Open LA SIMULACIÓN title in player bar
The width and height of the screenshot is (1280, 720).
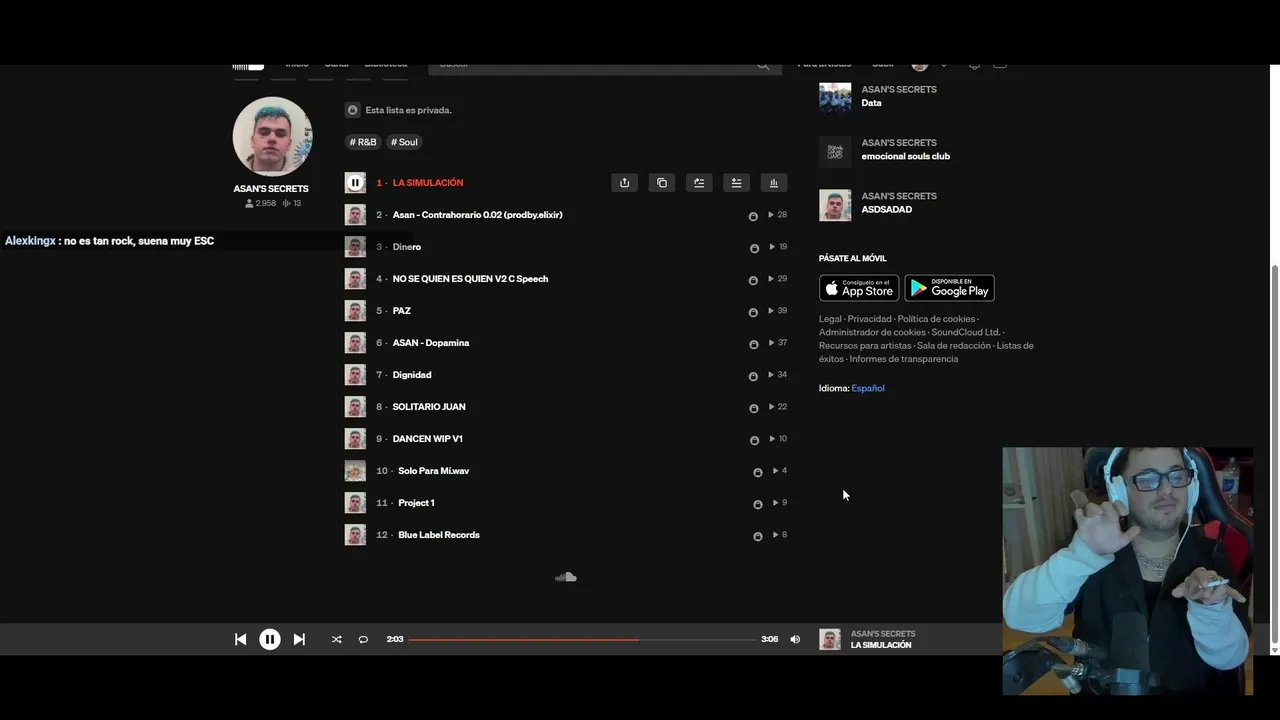[x=881, y=645]
